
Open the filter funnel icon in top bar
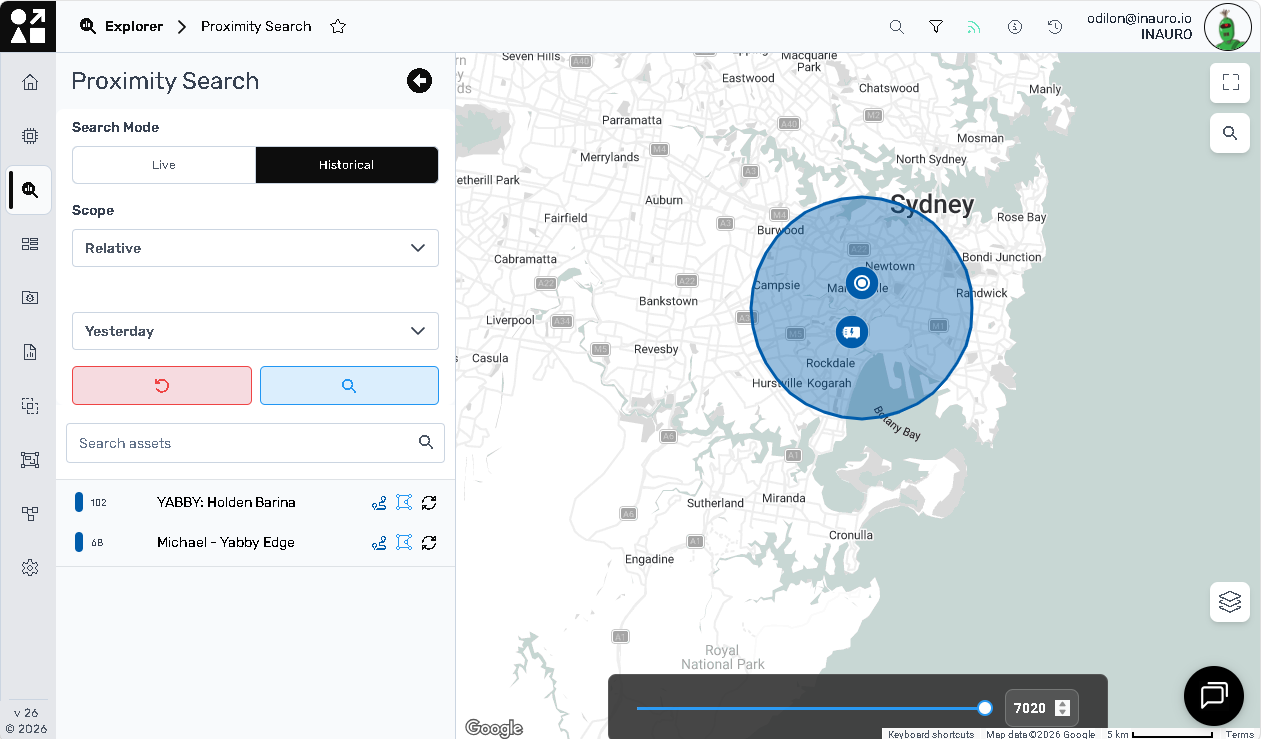pos(936,27)
